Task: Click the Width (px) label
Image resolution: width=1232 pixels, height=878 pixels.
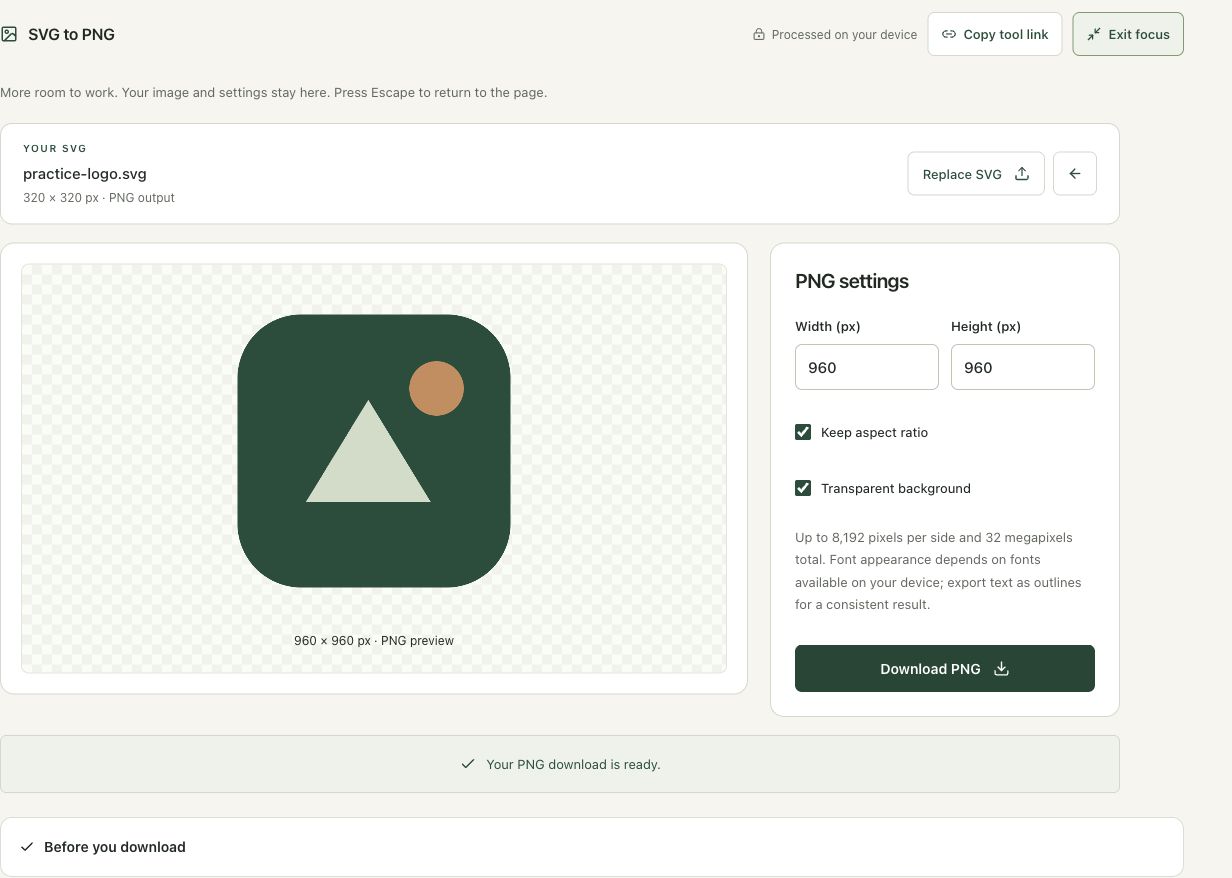Action: (828, 326)
